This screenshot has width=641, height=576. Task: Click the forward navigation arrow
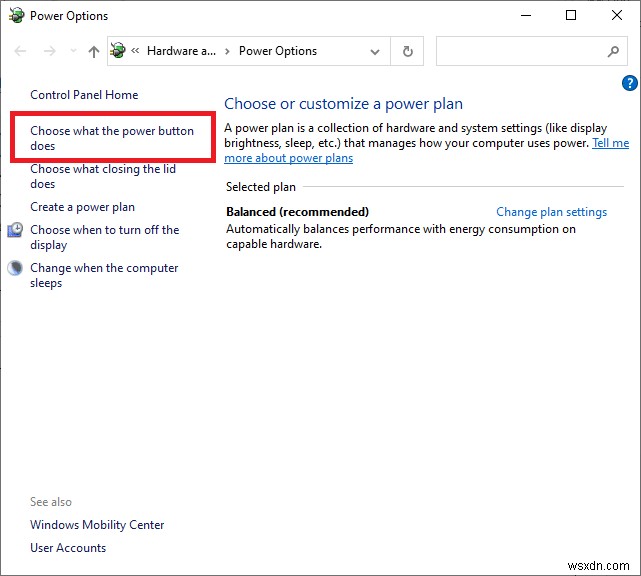pos(49,51)
